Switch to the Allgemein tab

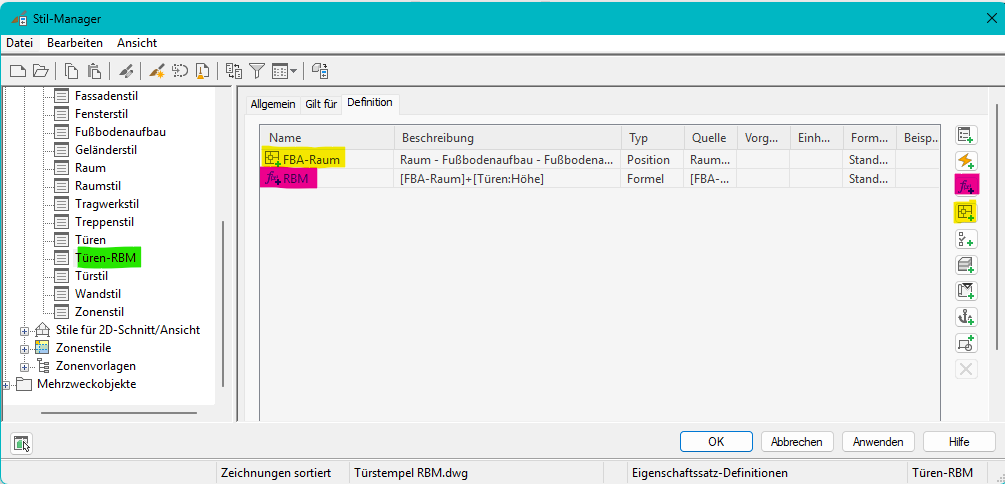272,104
